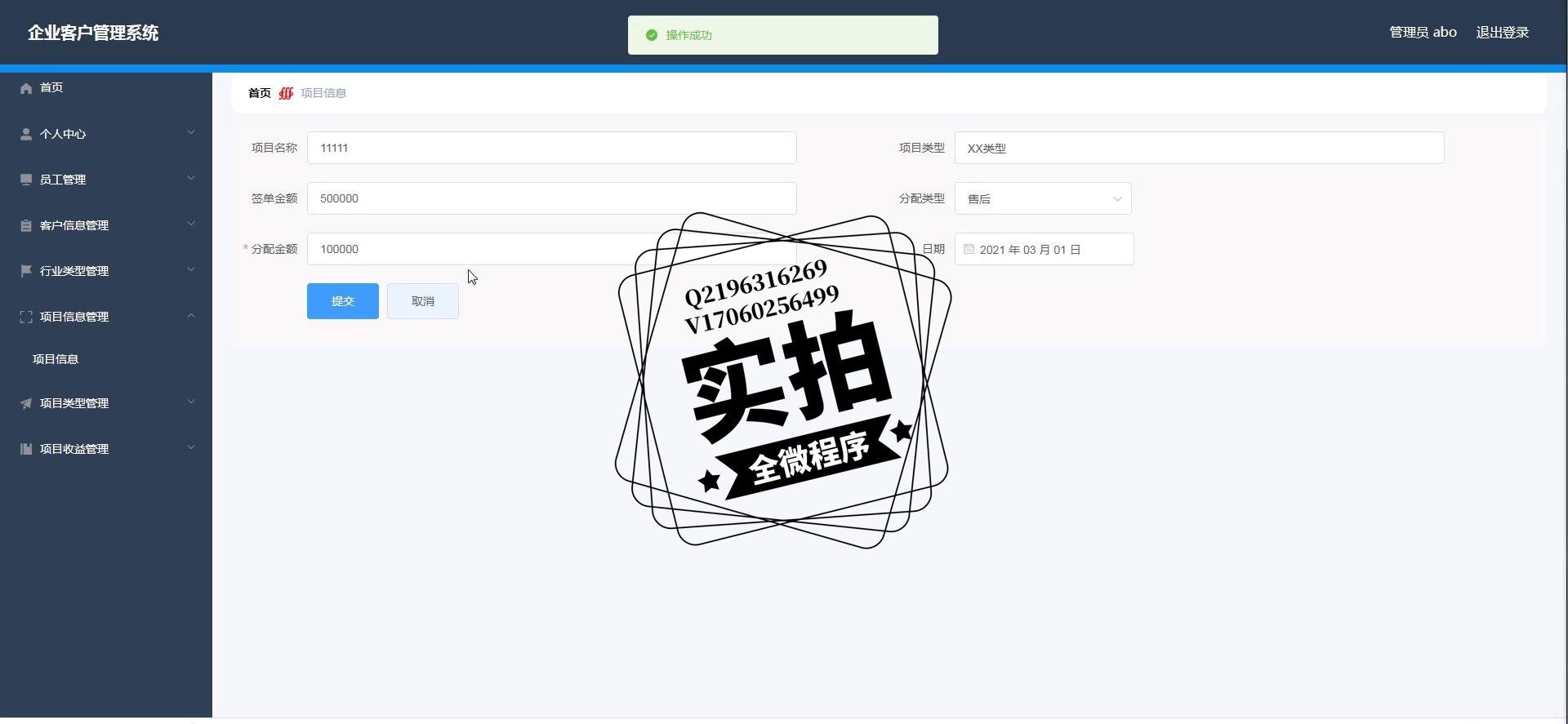
Task: Open the 员工管理 menu label
Action: click(63, 180)
